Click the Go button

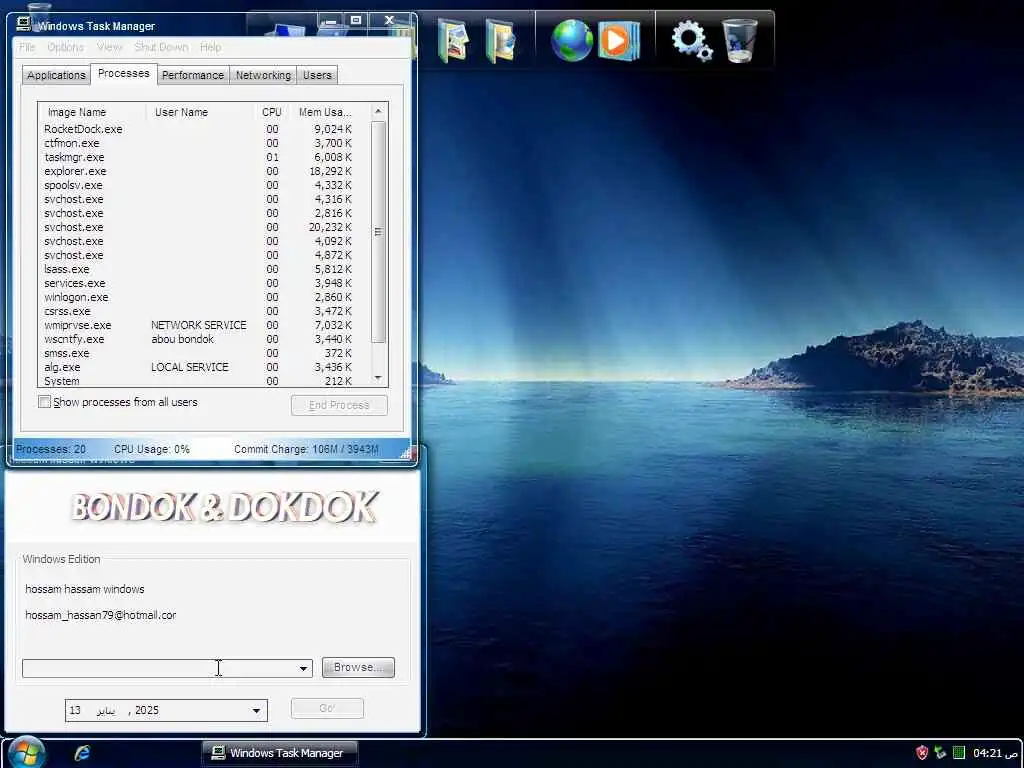327,708
